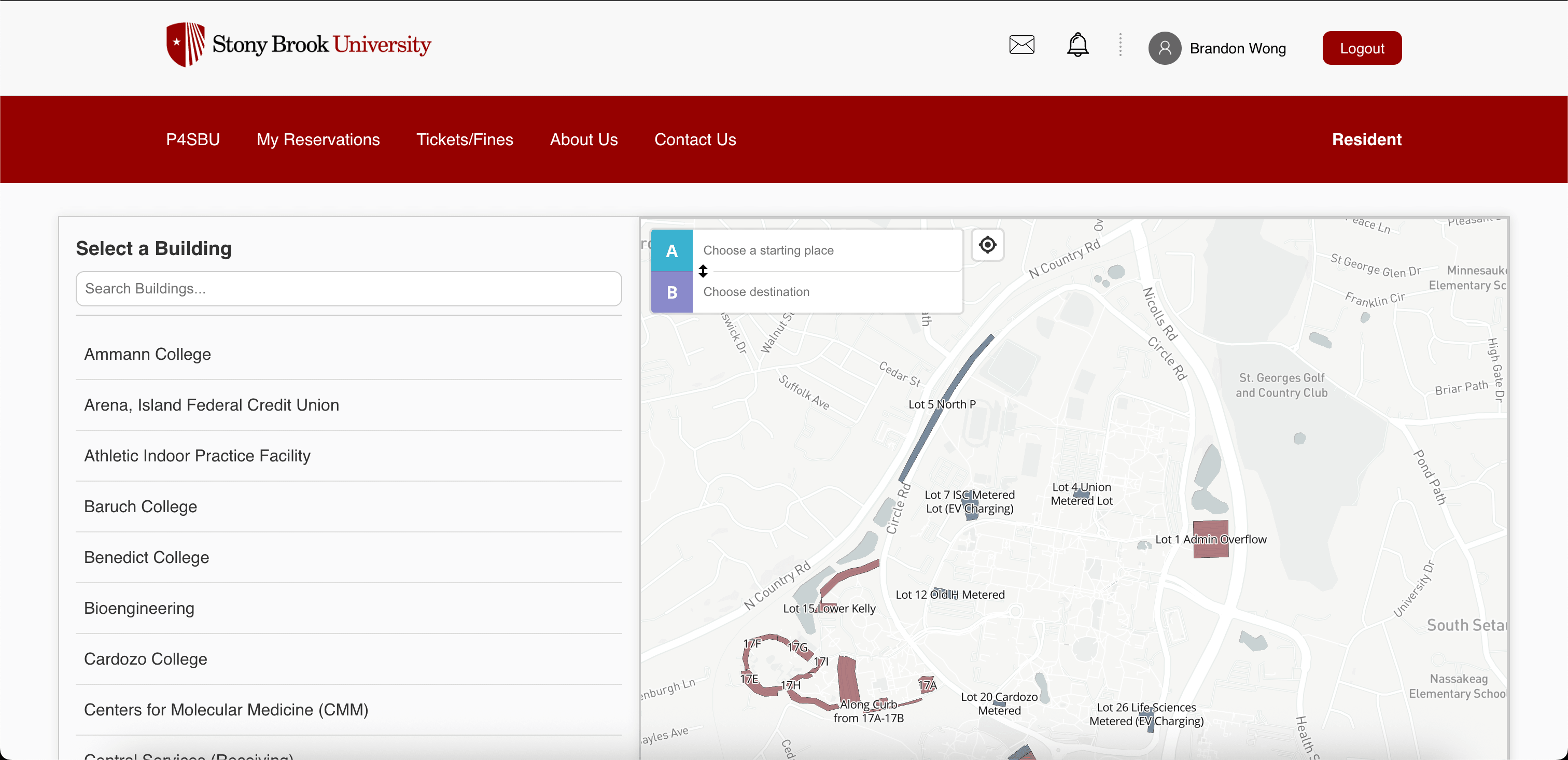Switch to the Tickets/Fines section

point(465,139)
